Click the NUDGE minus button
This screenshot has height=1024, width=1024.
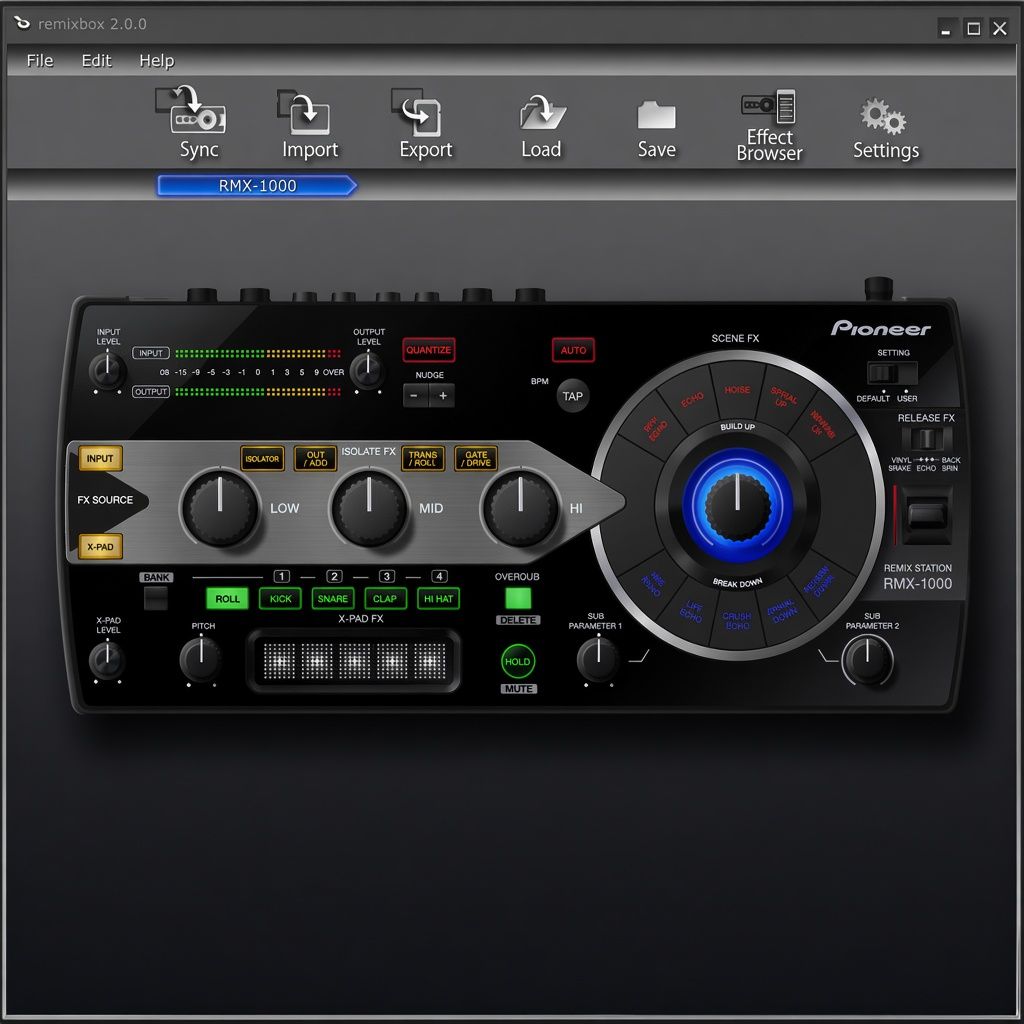[415, 396]
